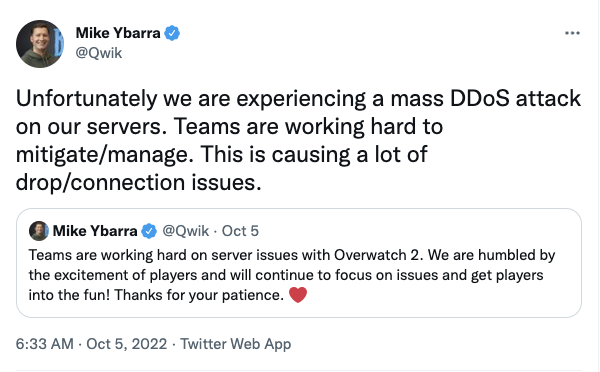Click the @Qwik handle in the quoted tweet

186,231
